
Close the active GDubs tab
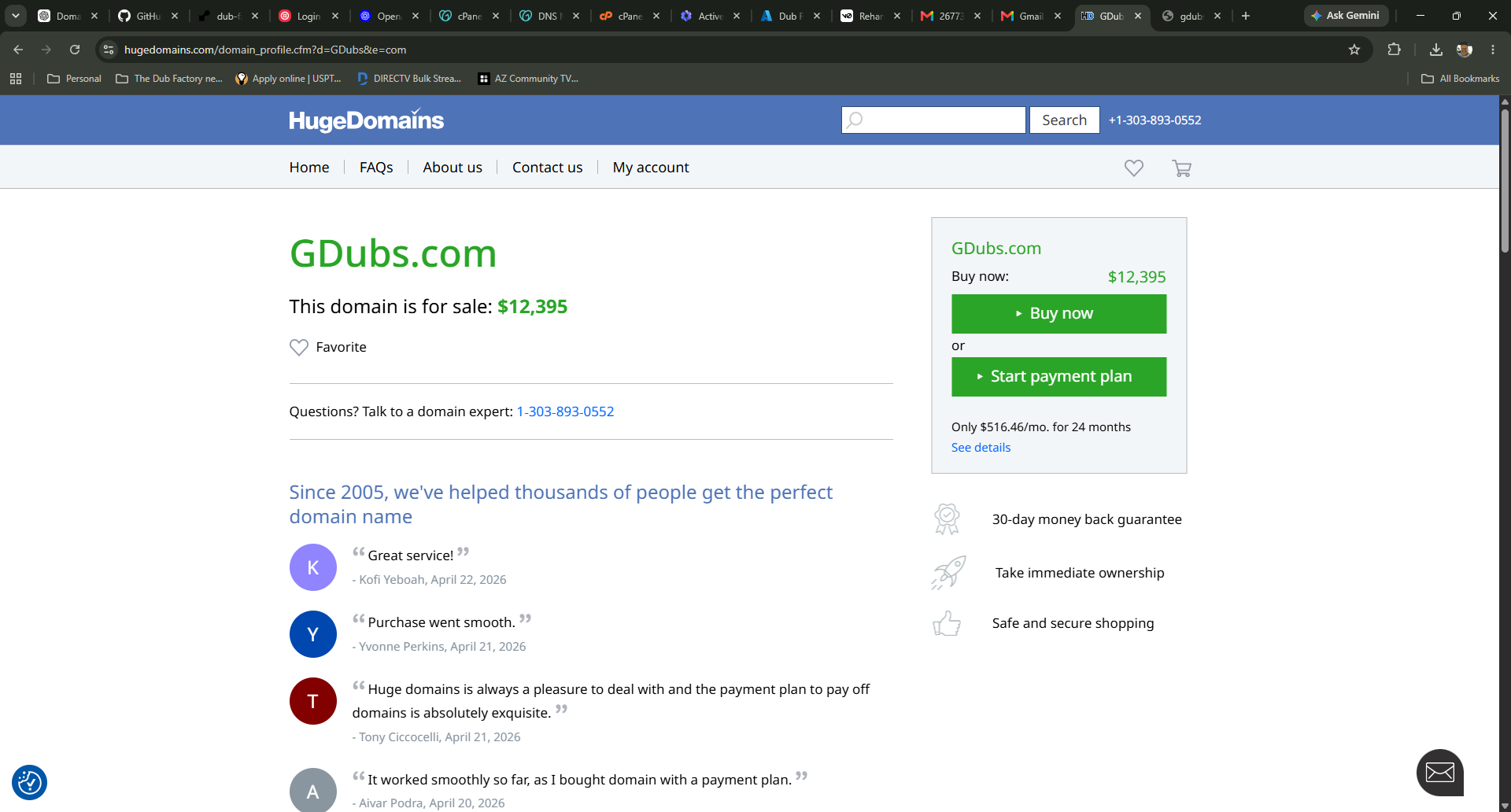point(1138,16)
